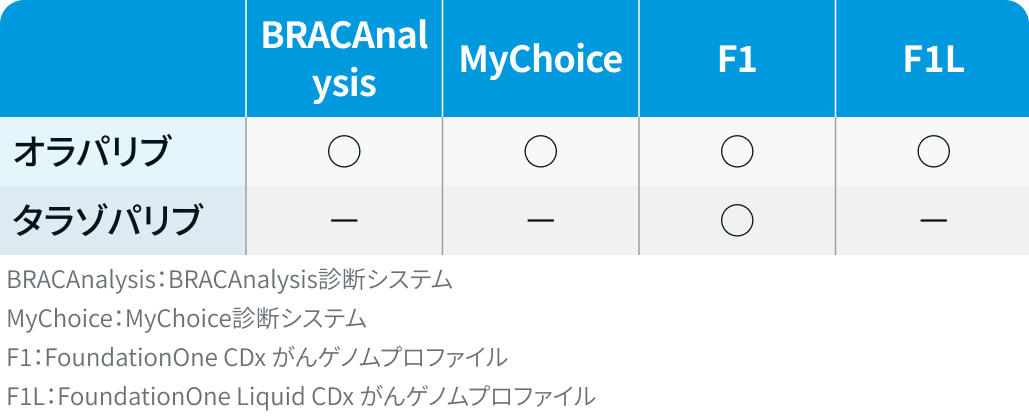The height and width of the screenshot is (417, 1029).
Task: Click the circle for タラゾパリブ under F1
Action: click(737, 220)
